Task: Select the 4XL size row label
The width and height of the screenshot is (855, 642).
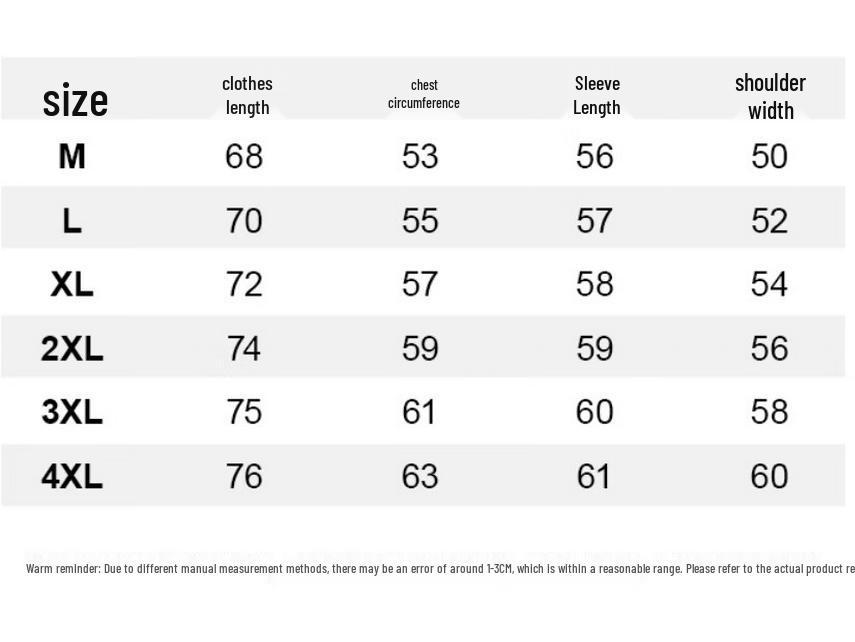Action: (x=72, y=476)
